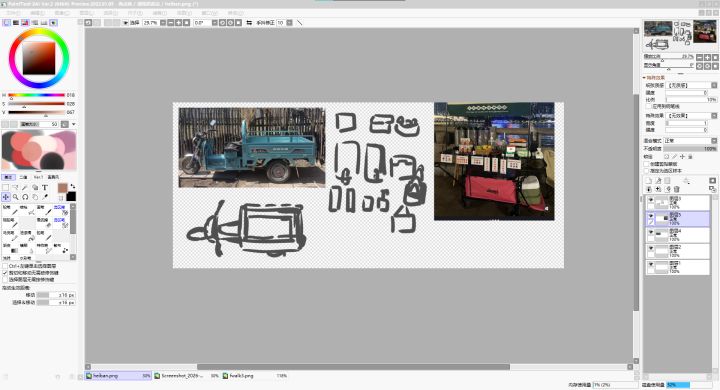Screen dimensions: 720x390
Task: Adjust the 不透明度 layer opacity slider
Action: coord(690,149)
